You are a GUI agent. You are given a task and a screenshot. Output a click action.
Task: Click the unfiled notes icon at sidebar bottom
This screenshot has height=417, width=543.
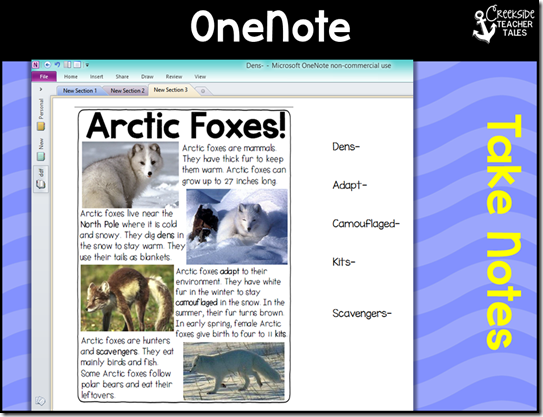(x=41, y=401)
